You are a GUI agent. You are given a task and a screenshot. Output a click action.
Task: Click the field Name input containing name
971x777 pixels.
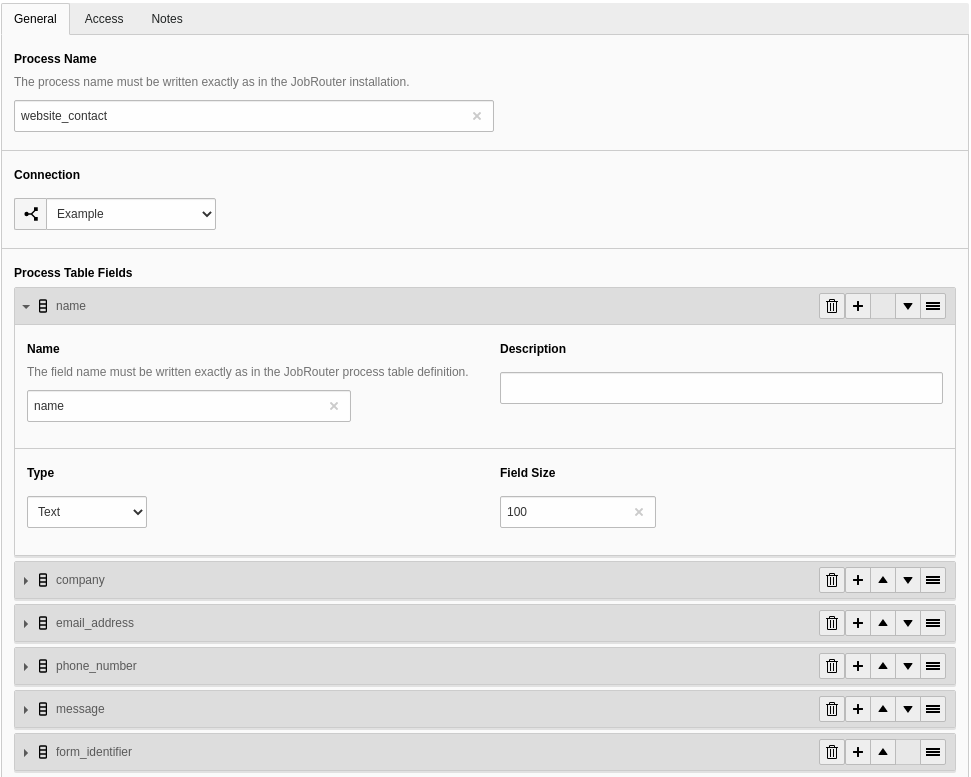(189, 406)
